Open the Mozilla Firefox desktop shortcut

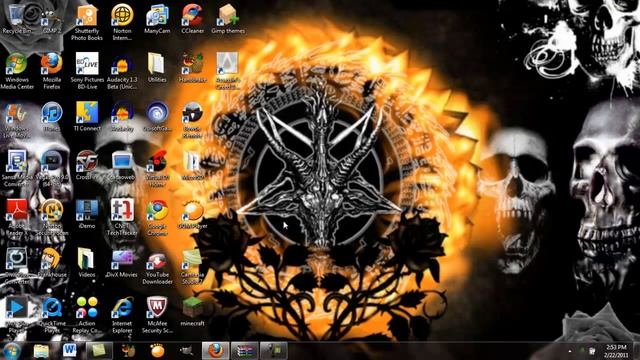(x=52, y=71)
